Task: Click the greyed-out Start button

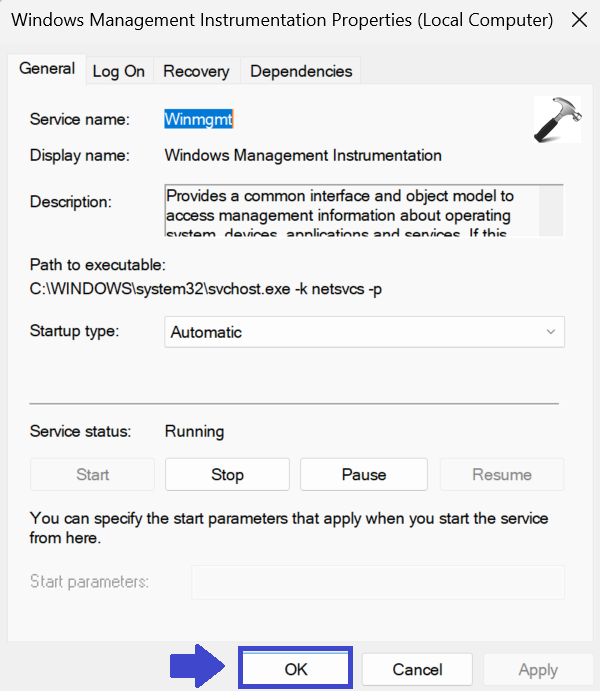Action: (93, 475)
